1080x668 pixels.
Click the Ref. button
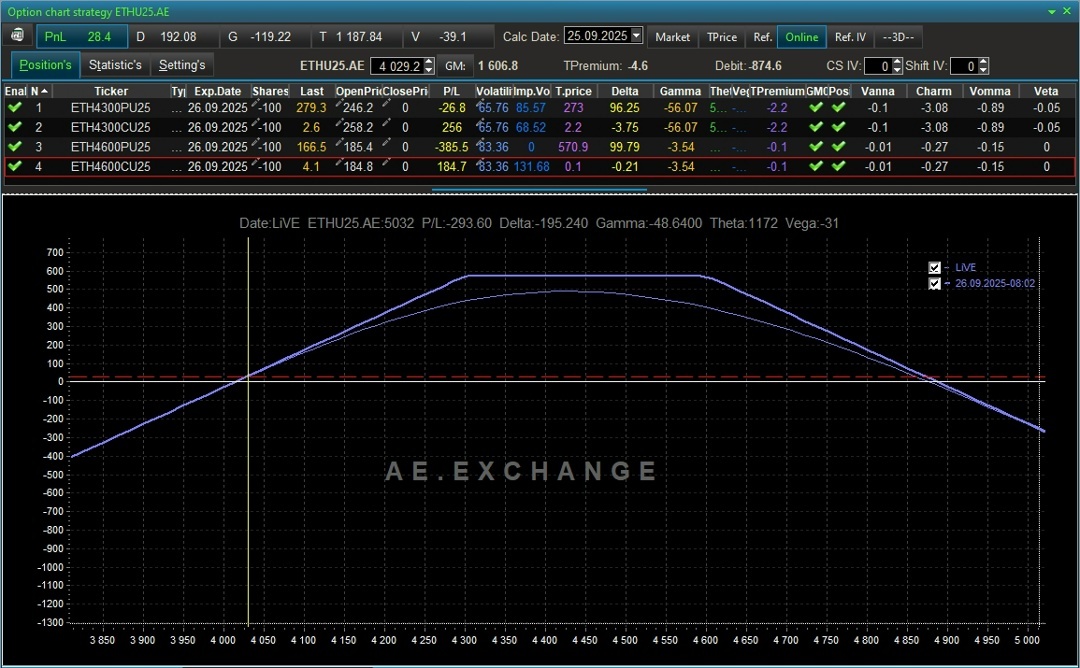(762, 37)
